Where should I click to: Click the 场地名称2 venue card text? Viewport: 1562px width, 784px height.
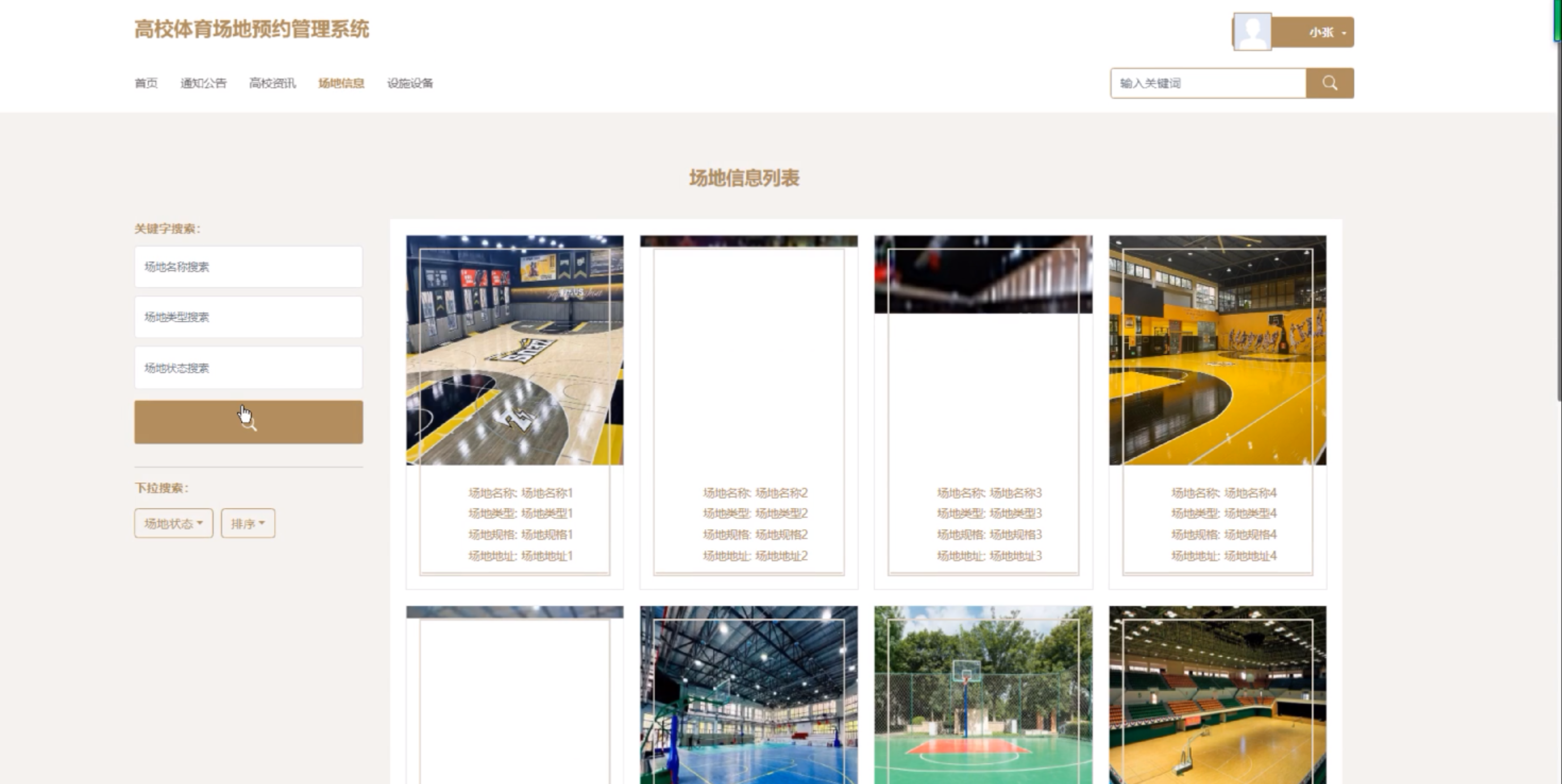[x=755, y=492]
